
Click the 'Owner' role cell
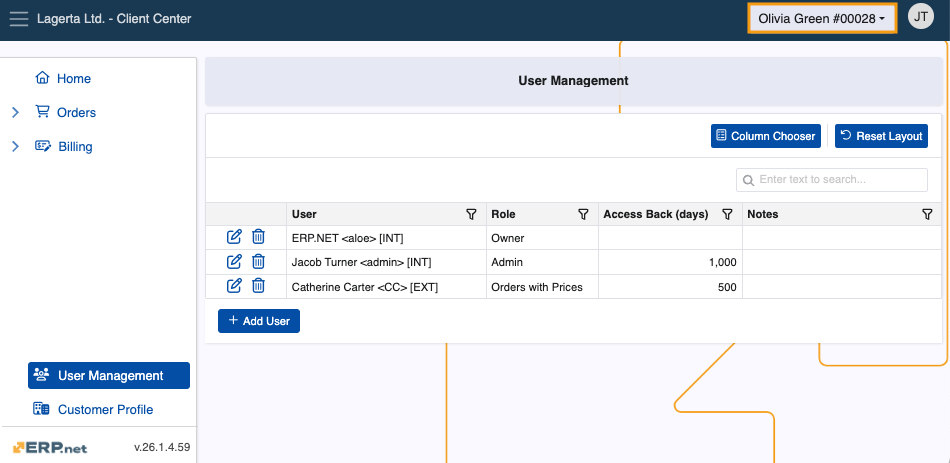pyautogui.click(x=542, y=238)
